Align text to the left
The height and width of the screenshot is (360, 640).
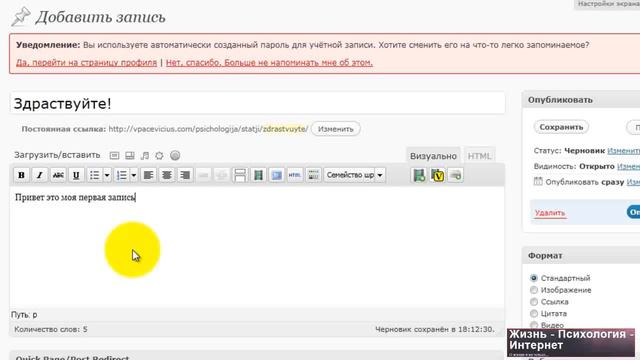coord(149,175)
